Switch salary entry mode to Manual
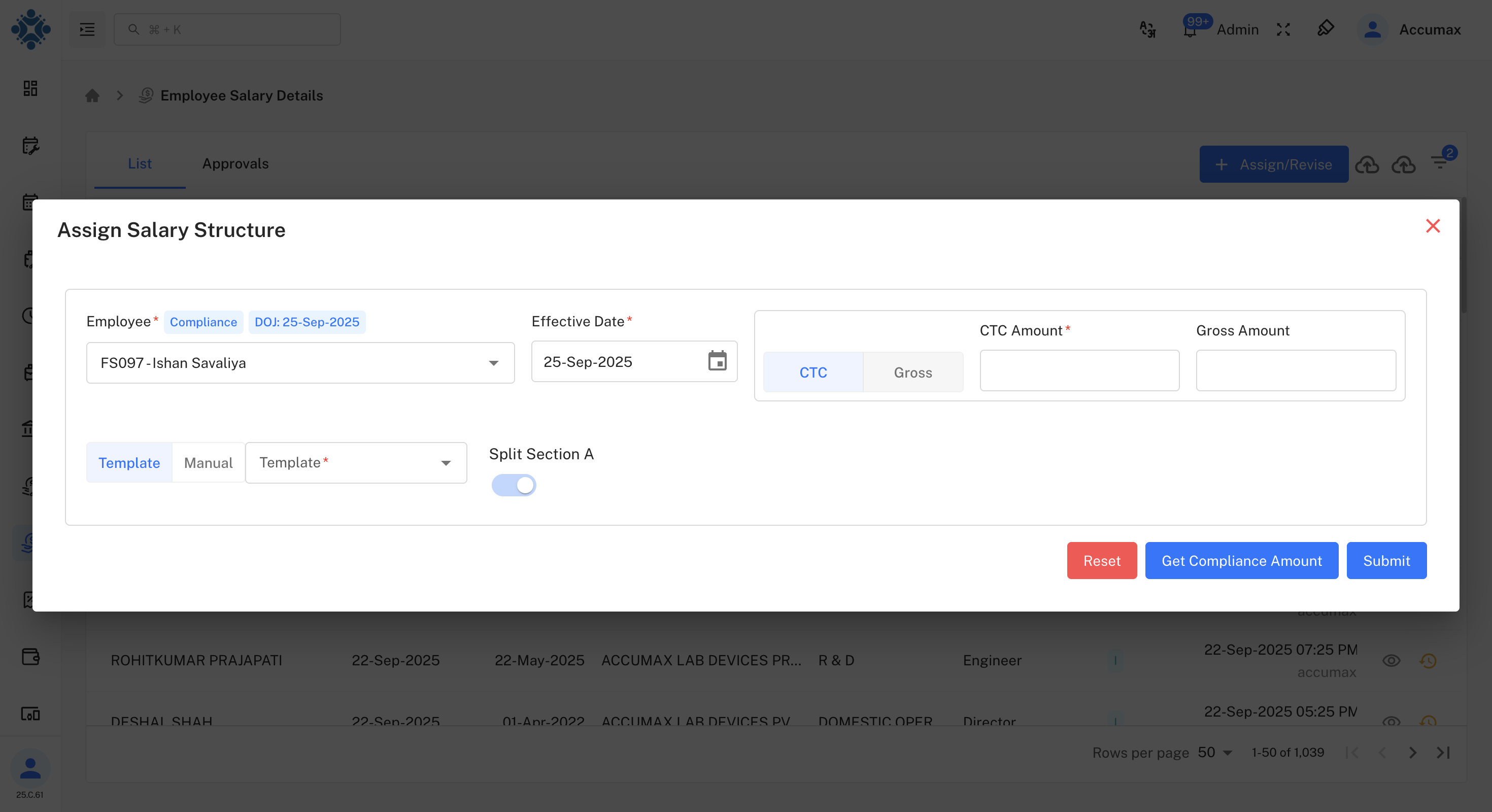The width and height of the screenshot is (1492, 812). coord(208,462)
